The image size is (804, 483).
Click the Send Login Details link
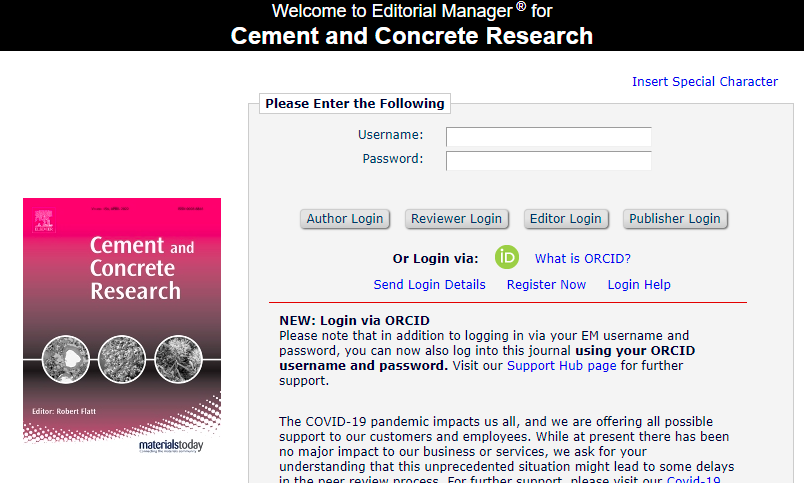(x=429, y=285)
